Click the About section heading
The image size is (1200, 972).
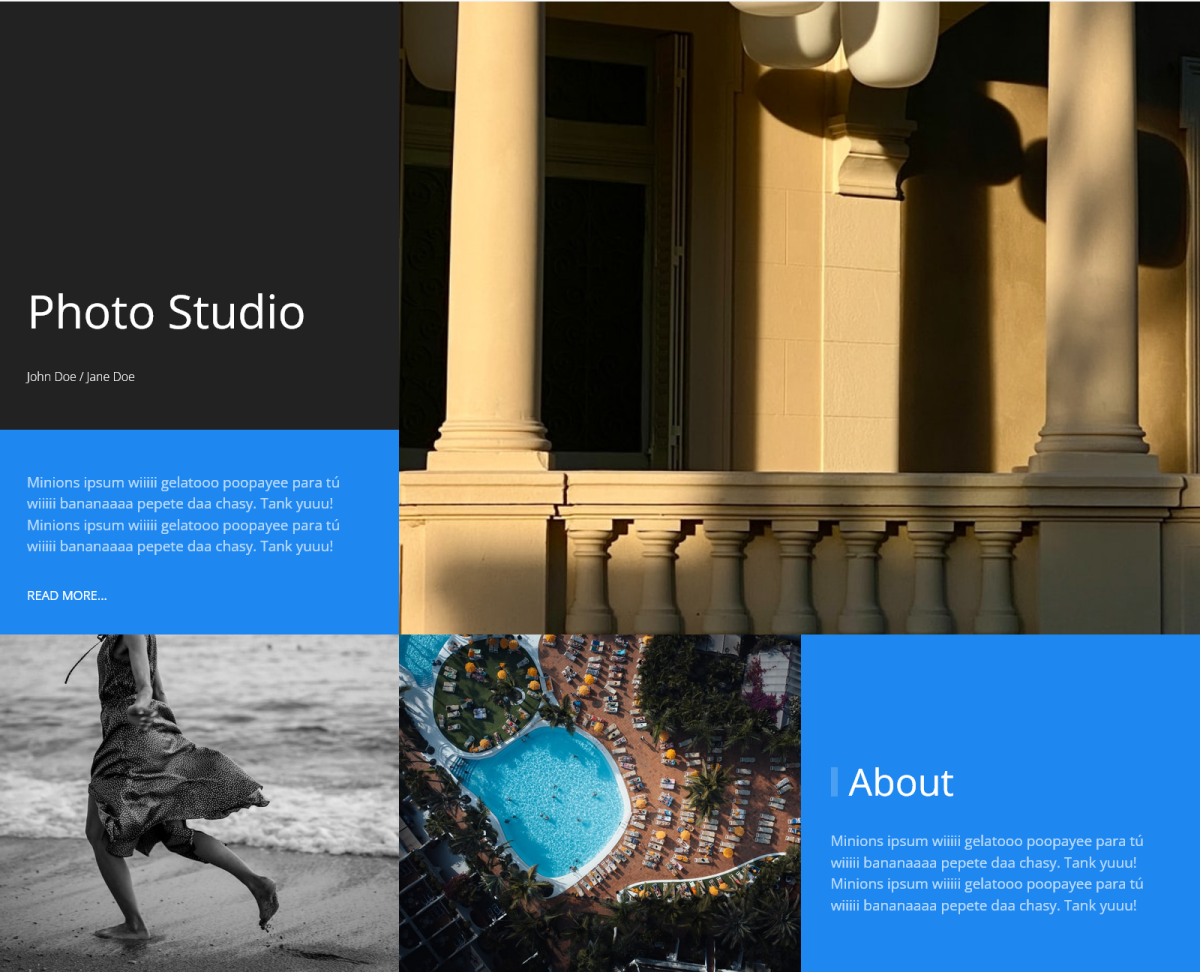[x=900, y=782]
